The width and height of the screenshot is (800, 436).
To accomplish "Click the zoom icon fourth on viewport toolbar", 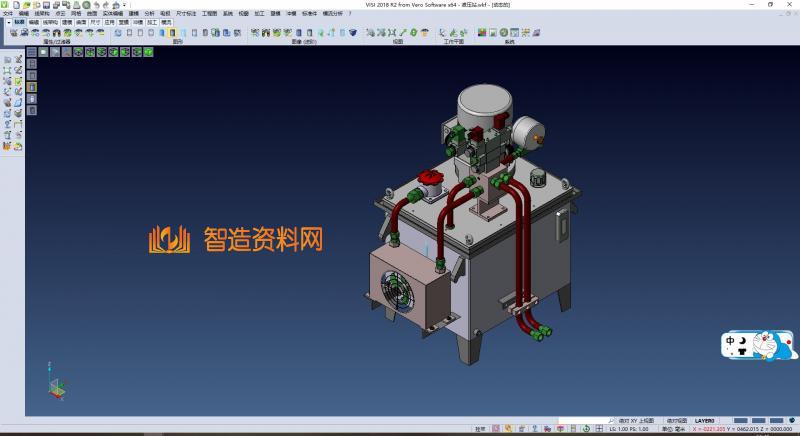I will pyautogui.click(x=67, y=52).
